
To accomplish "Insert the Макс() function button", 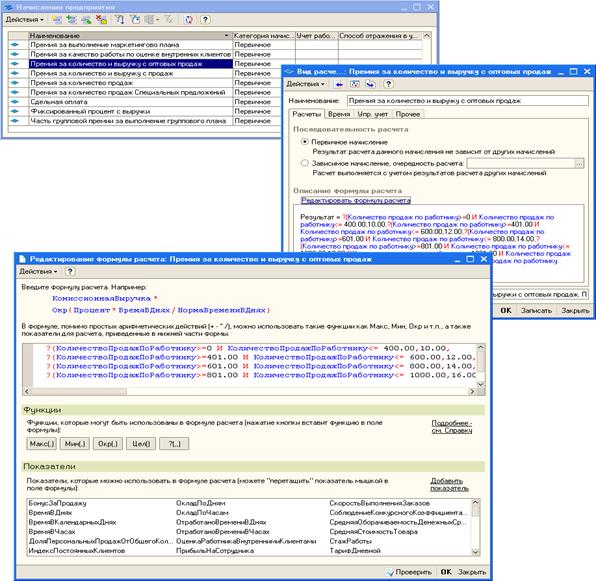I will 42,443.
